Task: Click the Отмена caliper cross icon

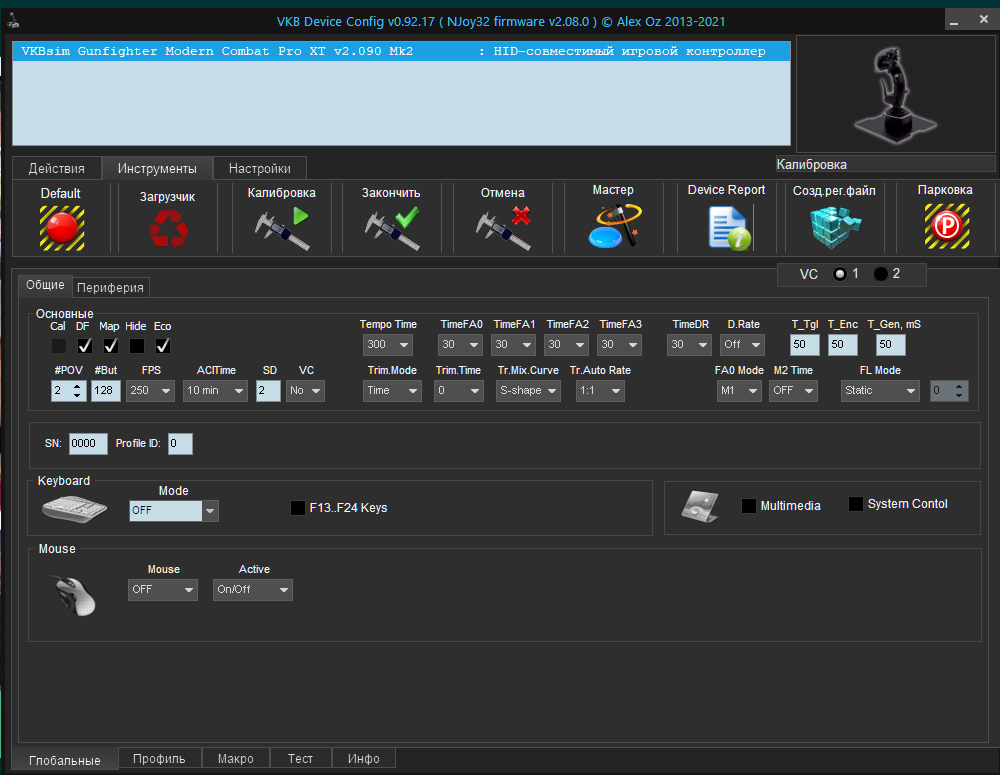Action: click(x=503, y=228)
